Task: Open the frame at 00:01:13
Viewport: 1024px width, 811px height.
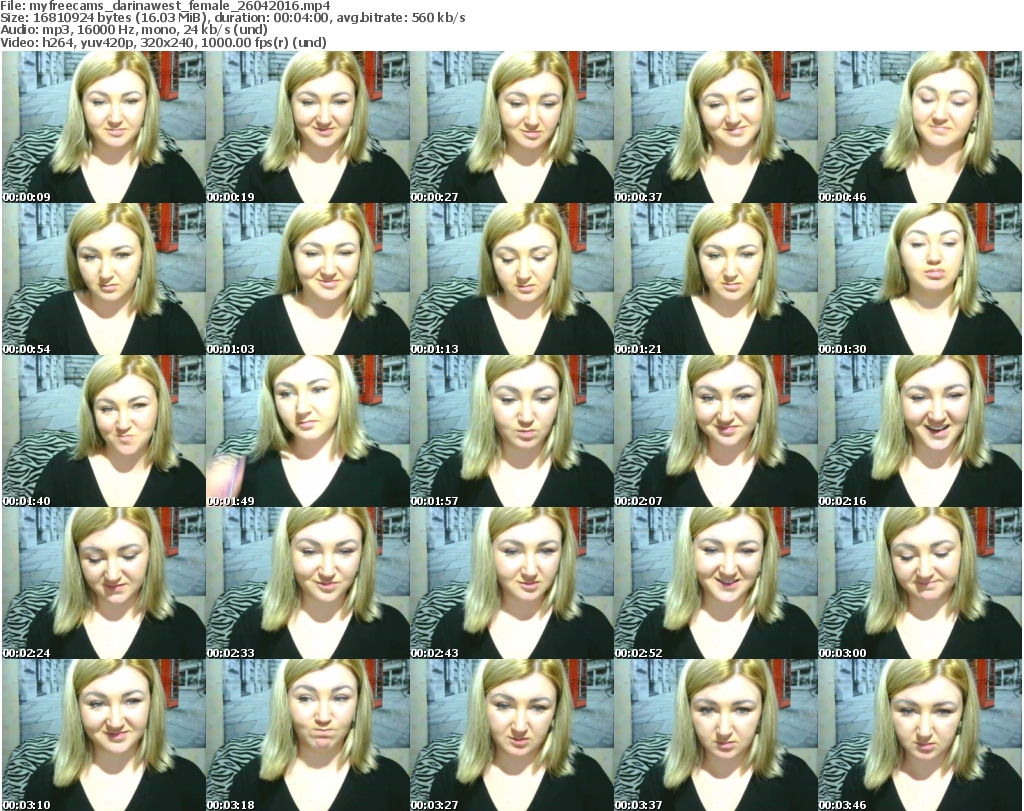Action: [511, 279]
